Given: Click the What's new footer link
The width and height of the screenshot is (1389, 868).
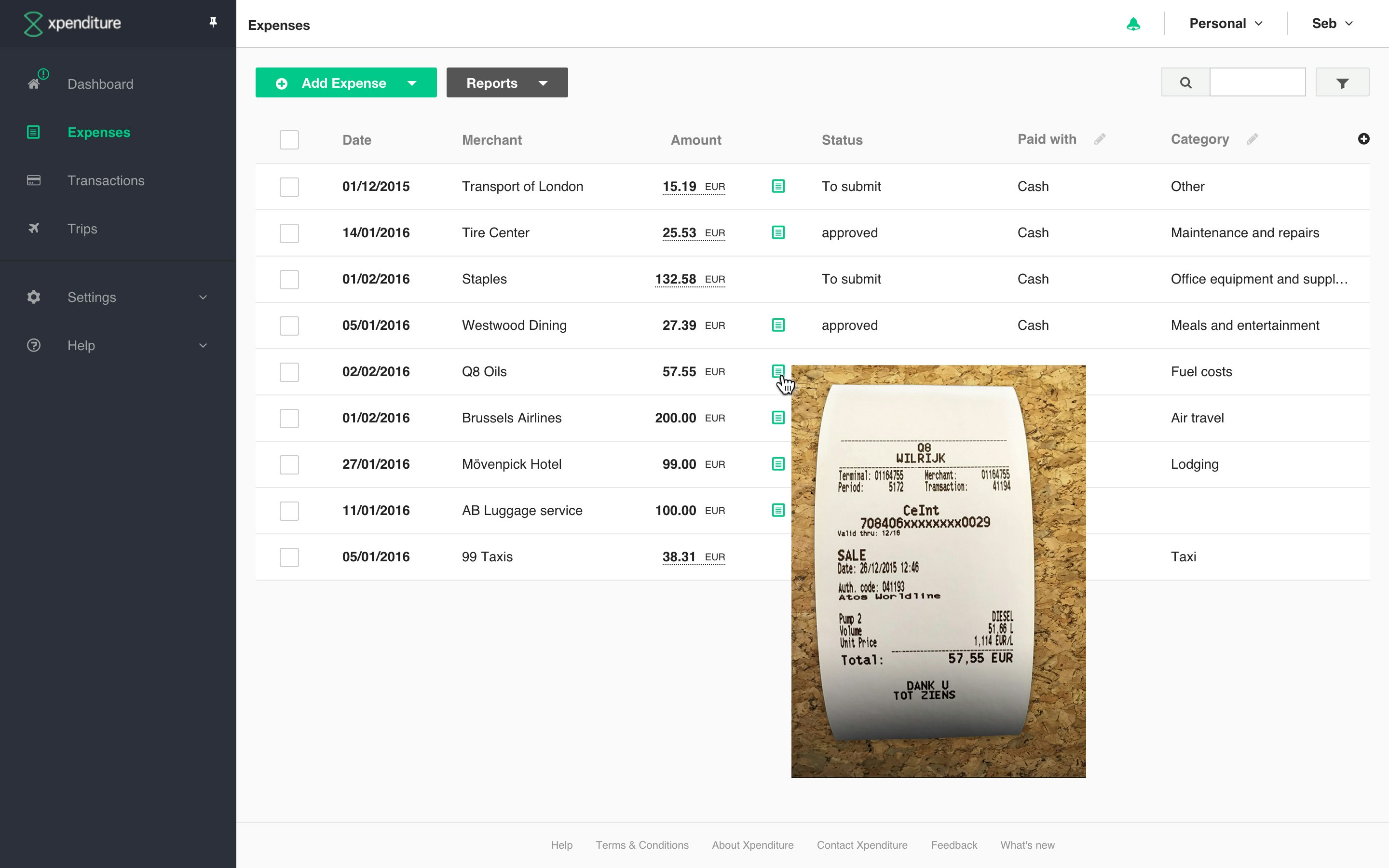Looking at the screenshot, I should point(1027,845).
